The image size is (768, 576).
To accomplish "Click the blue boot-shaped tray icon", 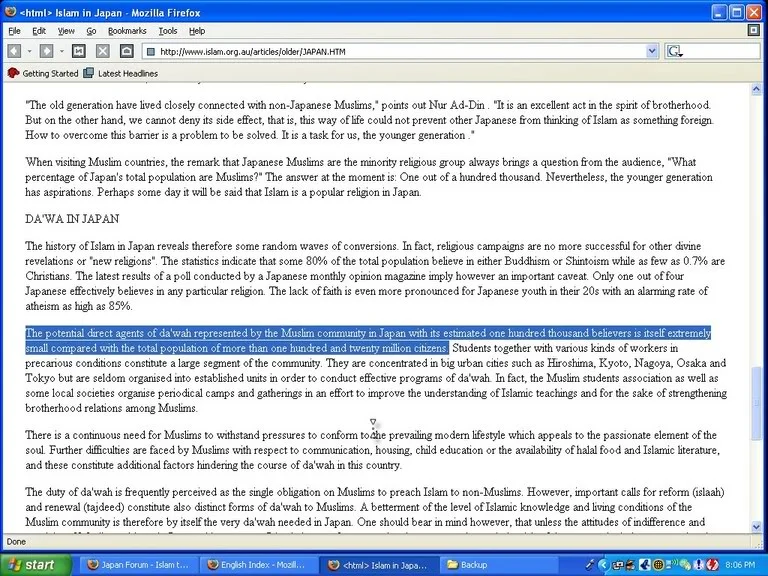I will pos(645,565).
